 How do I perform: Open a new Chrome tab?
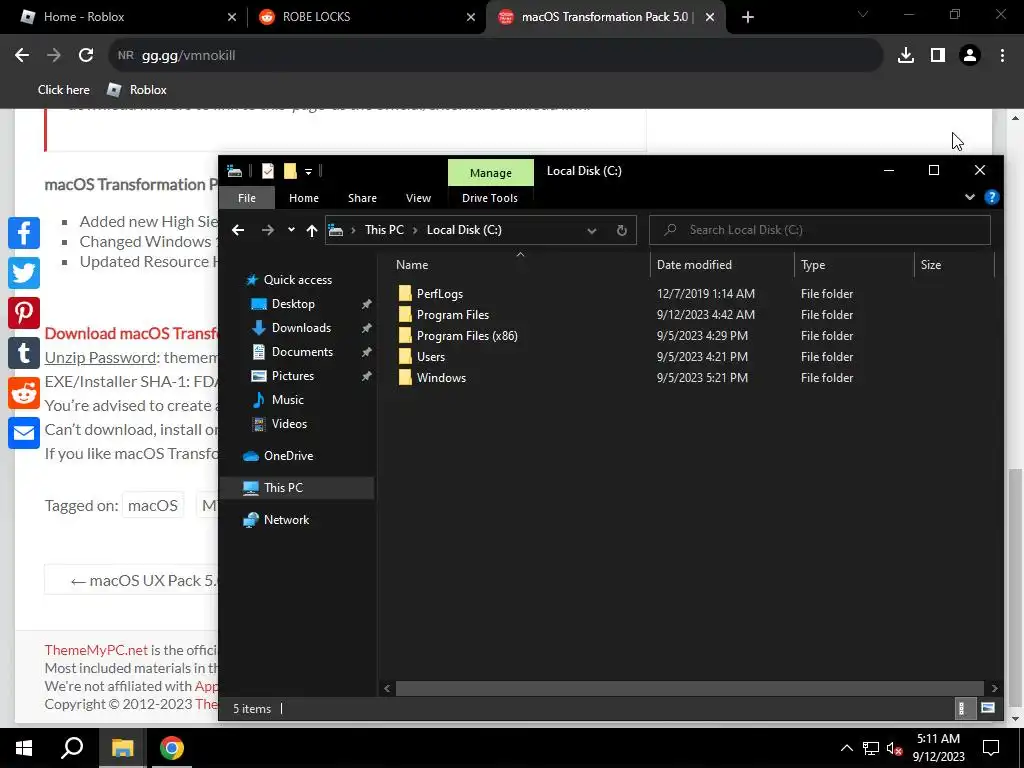(748, 17)
